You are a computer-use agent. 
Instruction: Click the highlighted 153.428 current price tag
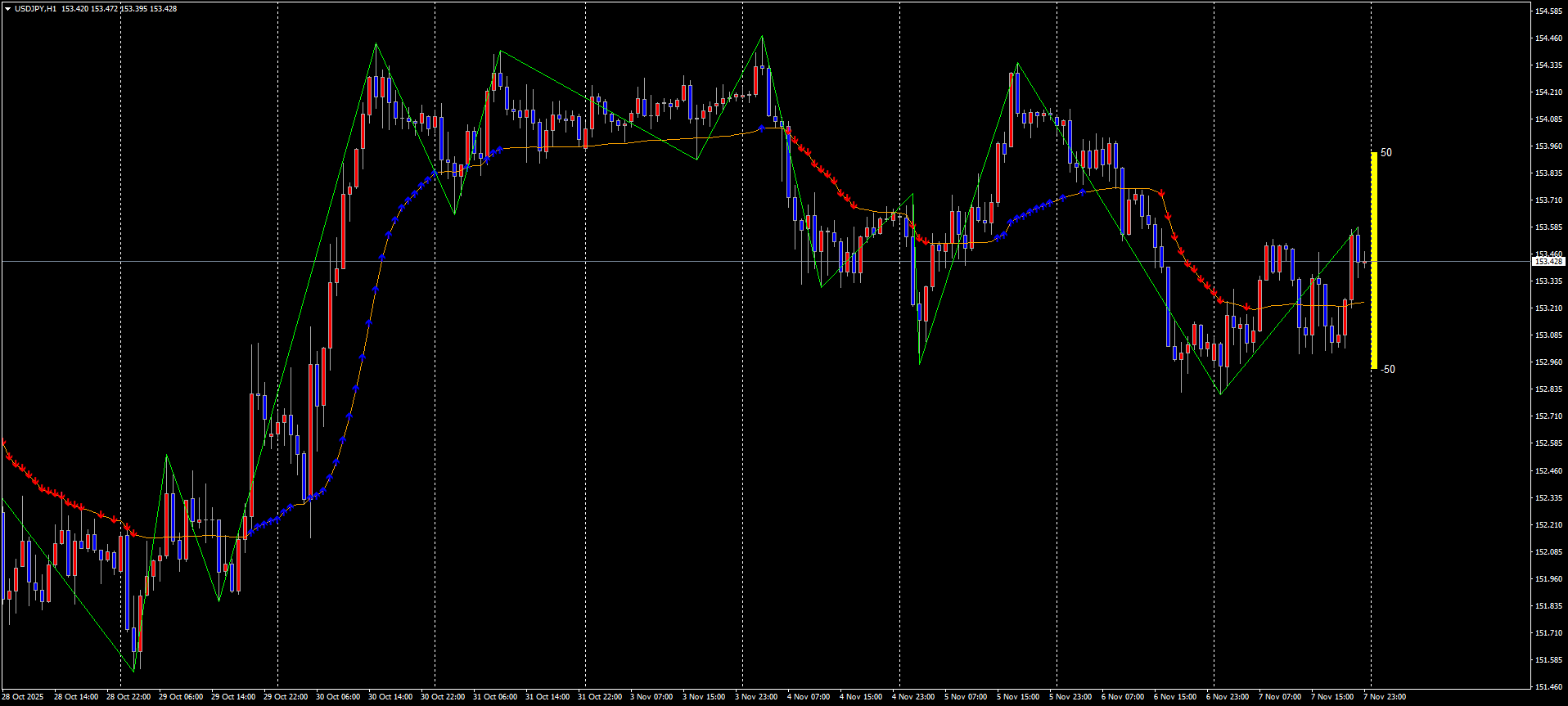[1548, 262]
